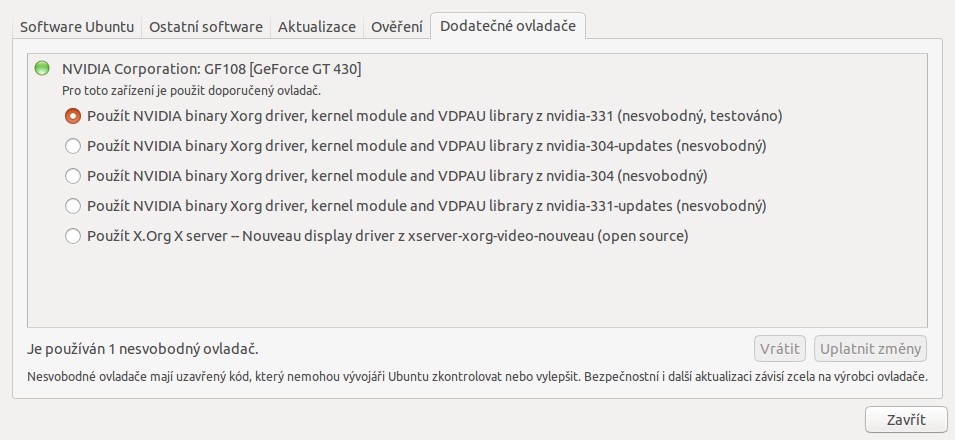Go to the Aktualizace tab
Image resolution: width=955 pixels, height=440 pixels.
(x=317, y=27)
